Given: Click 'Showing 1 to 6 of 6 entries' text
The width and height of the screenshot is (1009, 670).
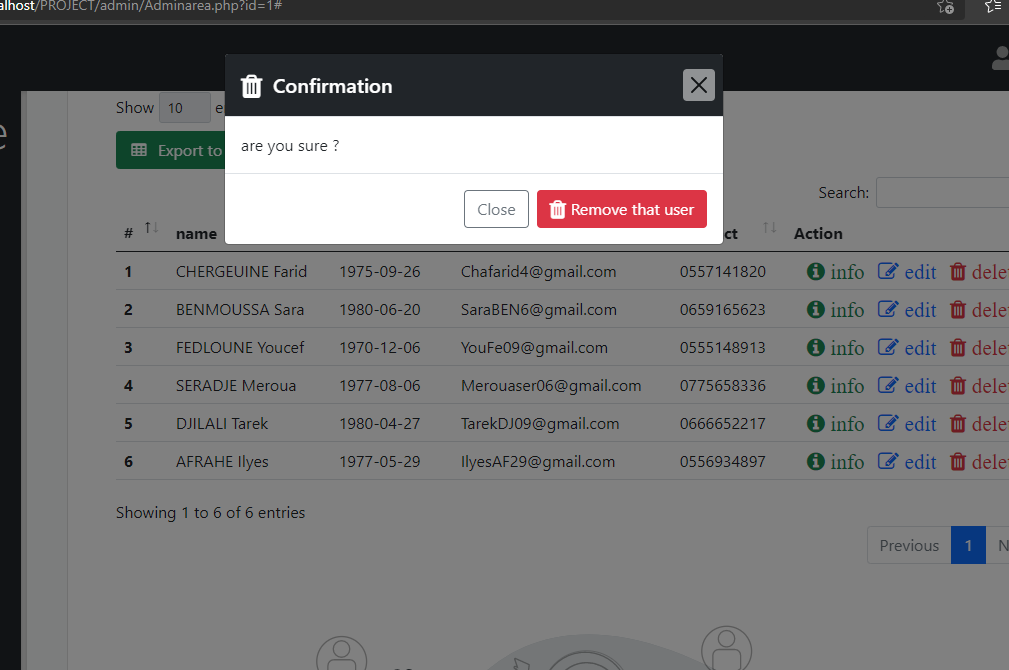Looking at the screenshot, I should [x=210, y=512].
